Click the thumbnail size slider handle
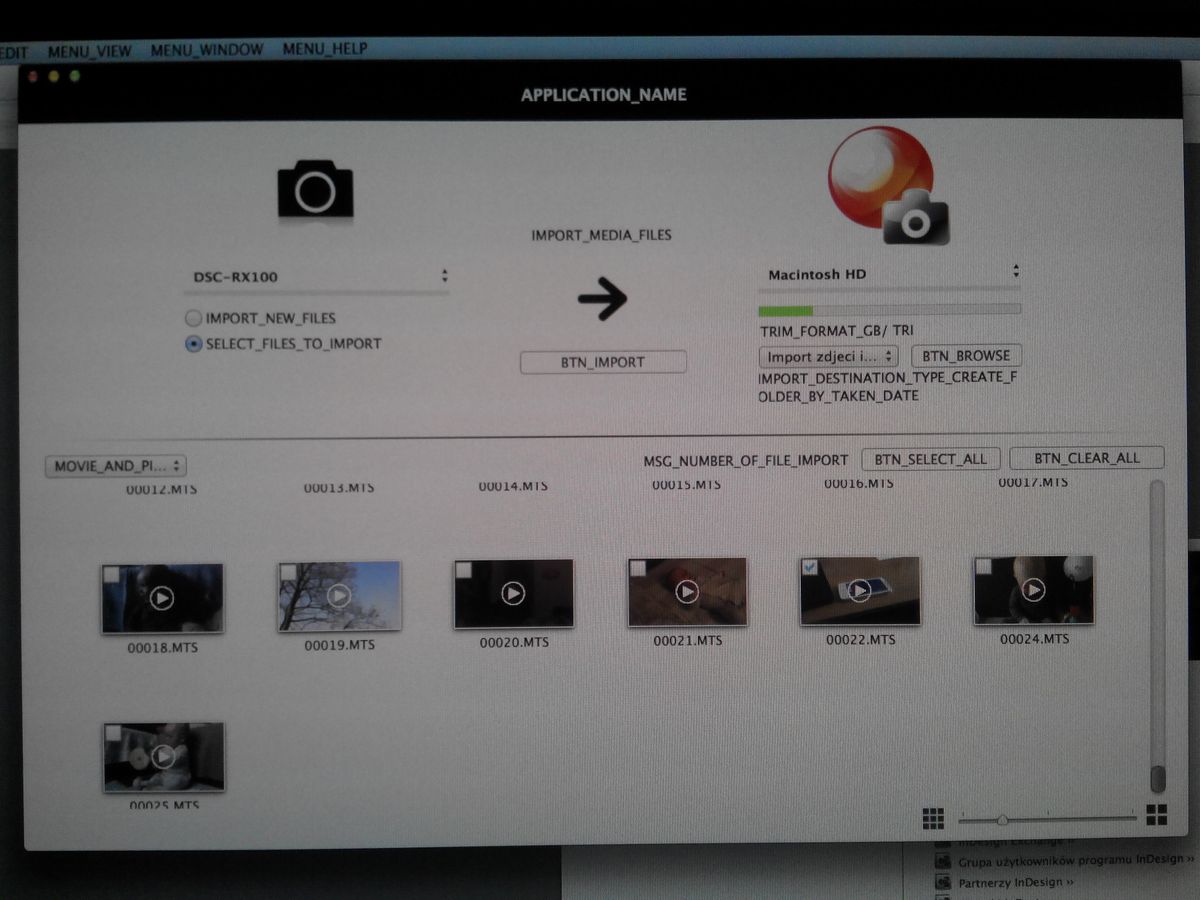 (x=1002, y=820)
